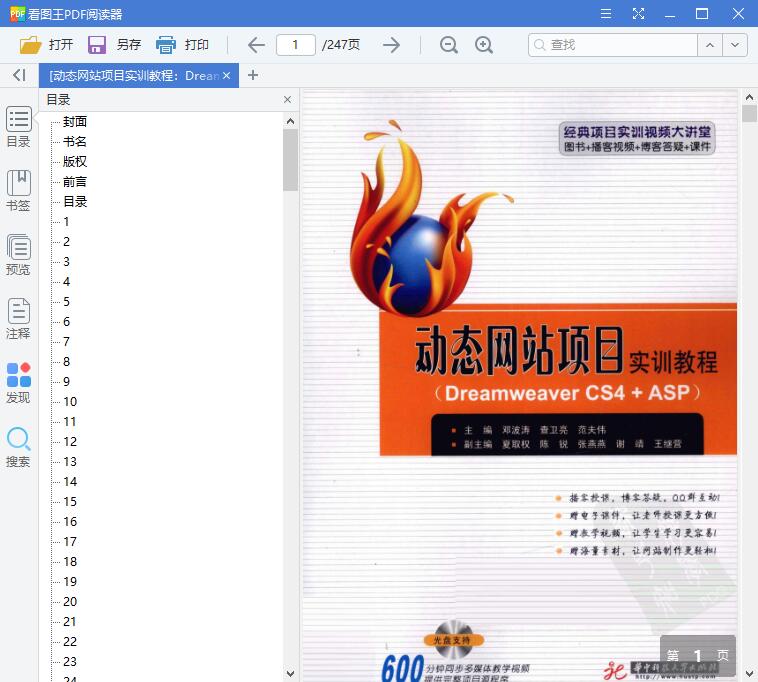Image resolution: width=758 pixels, height=682 pixels.
Task: Jump to outline item 2
Action: [67, 241]
